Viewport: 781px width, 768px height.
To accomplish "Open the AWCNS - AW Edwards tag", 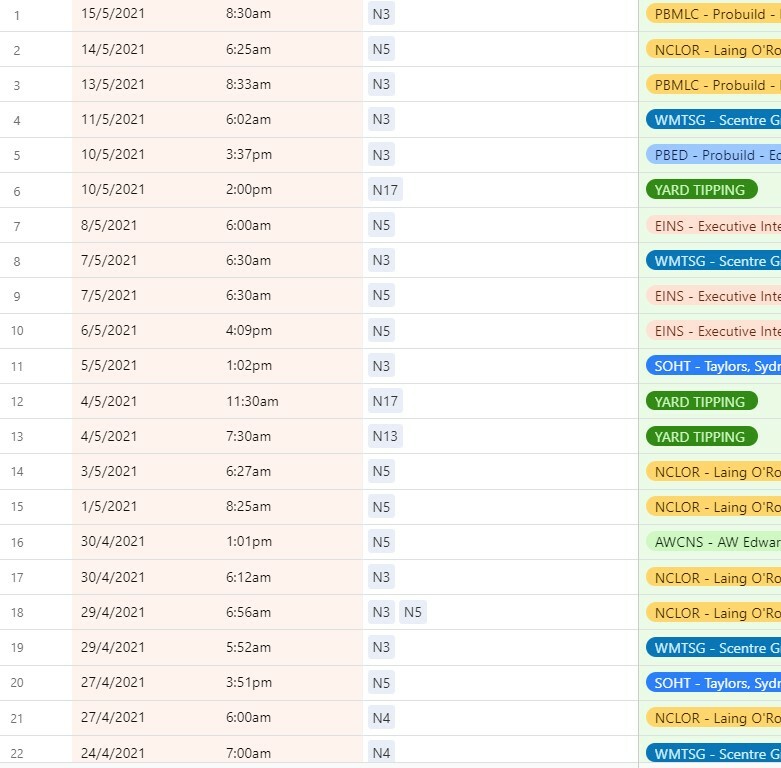I will tap(713, 542).
